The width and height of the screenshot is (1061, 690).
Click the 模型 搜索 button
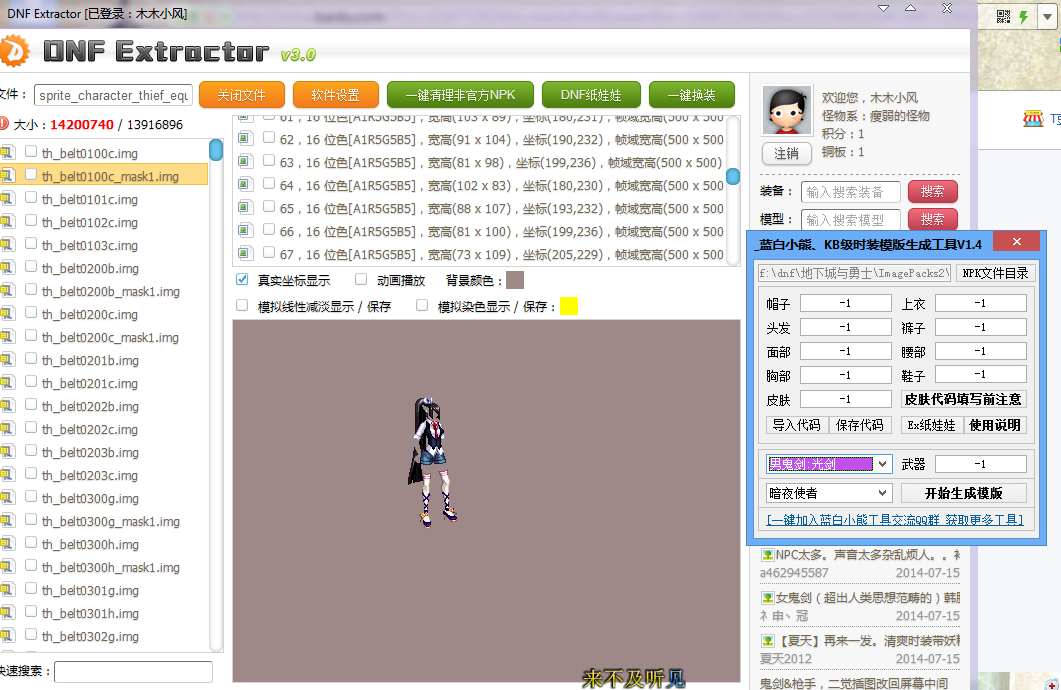932,220
